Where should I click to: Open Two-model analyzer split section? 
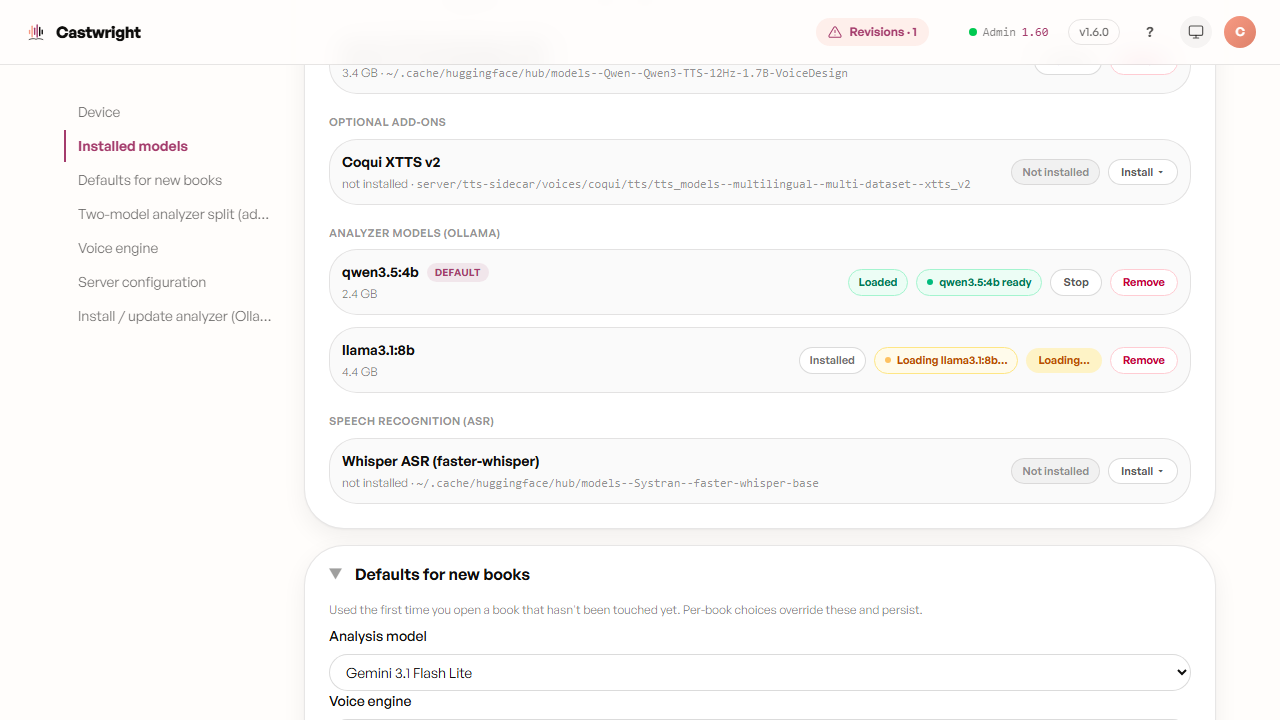pyautogui.click(x=174, y=214)
